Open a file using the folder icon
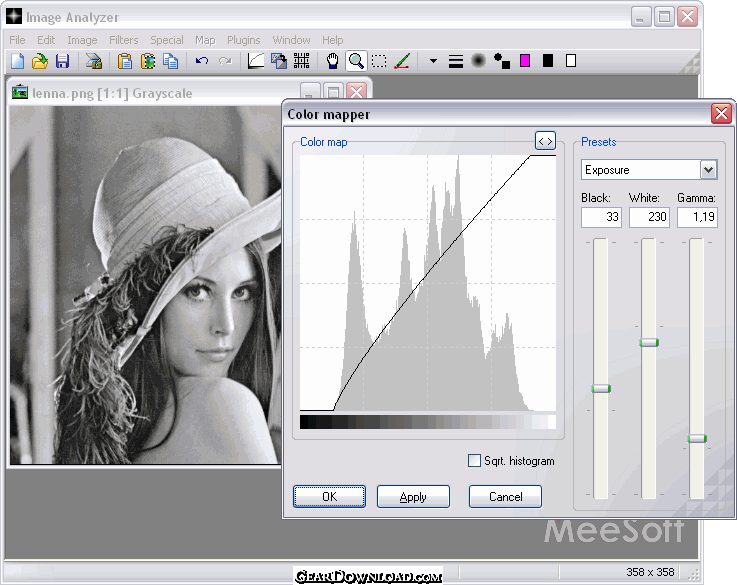 click(x=40, y=61)
